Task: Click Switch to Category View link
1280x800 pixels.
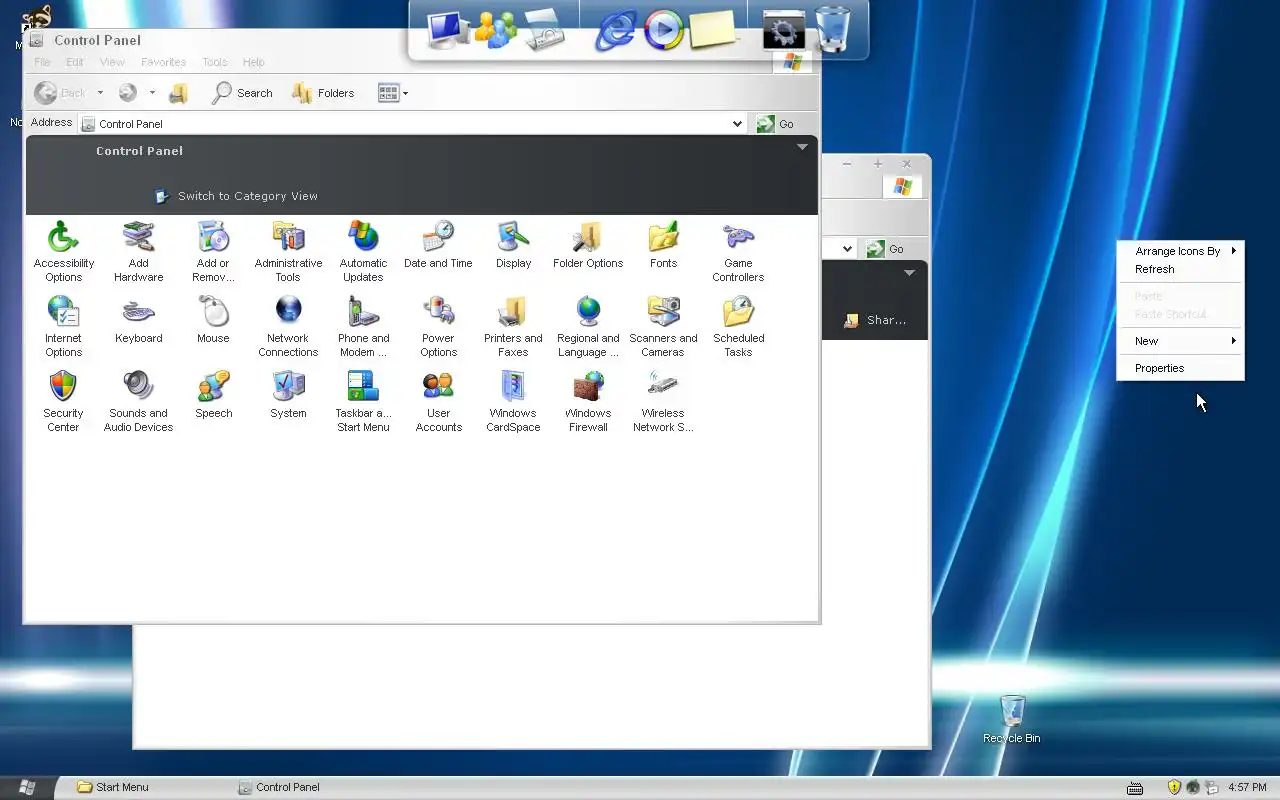Action: [236, 196]
